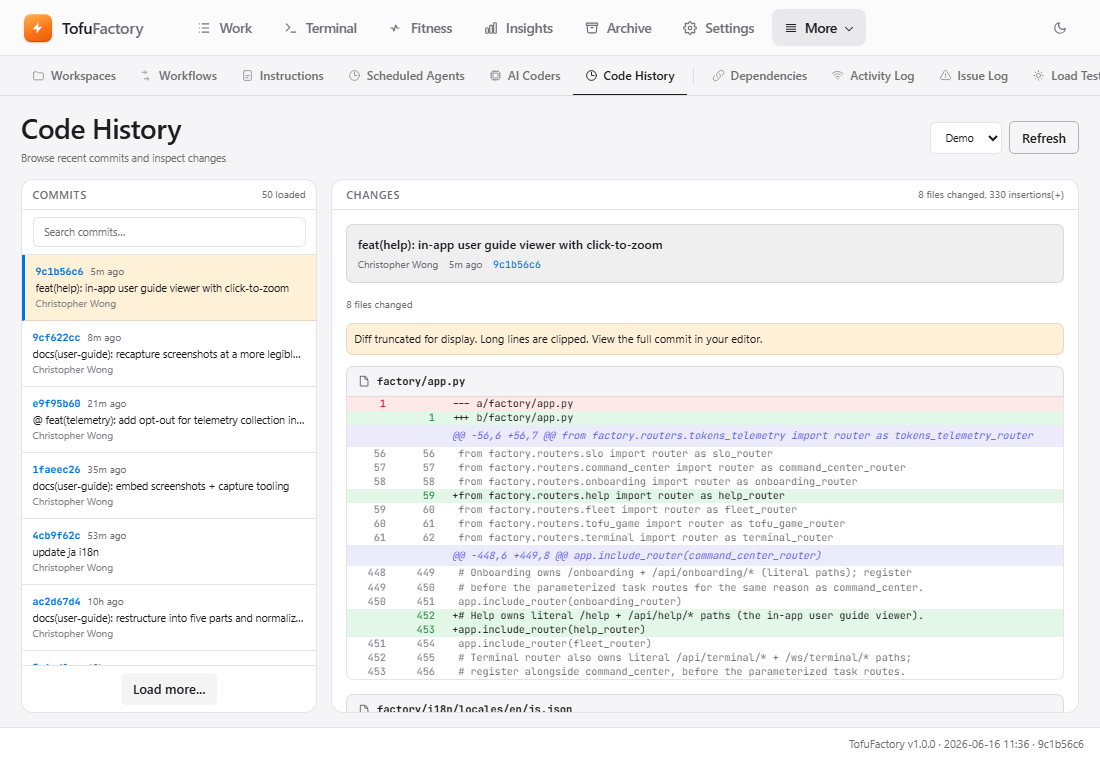Open the Terminal menu

click(x=321, y=28)
